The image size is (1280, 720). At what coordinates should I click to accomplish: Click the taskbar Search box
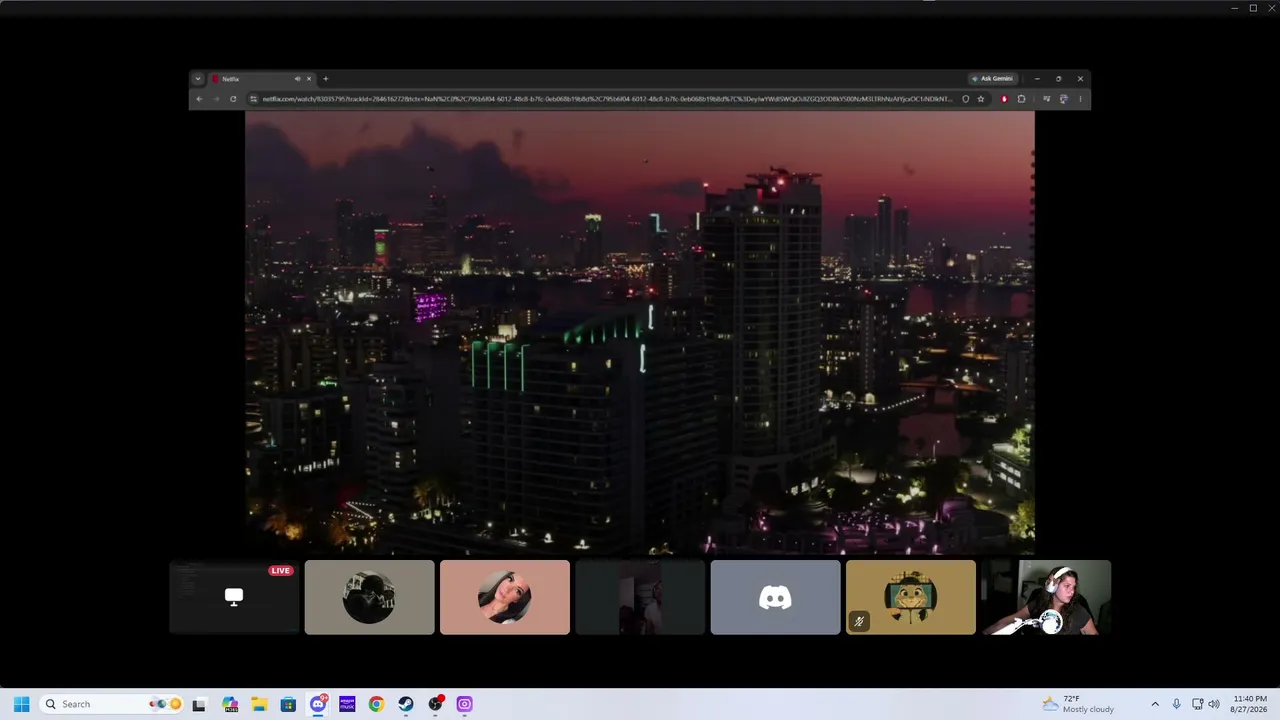tap(111, 704)
